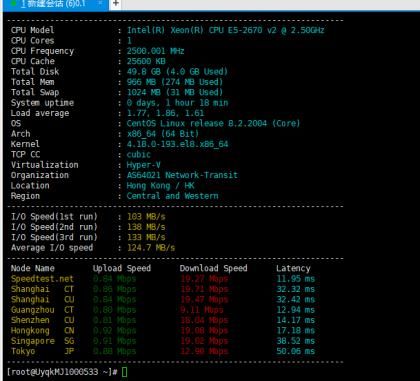The image size is (420, 381).
Task: Switch to the 新建会话 (6) session tab
Action: click(x=56, y=4)
